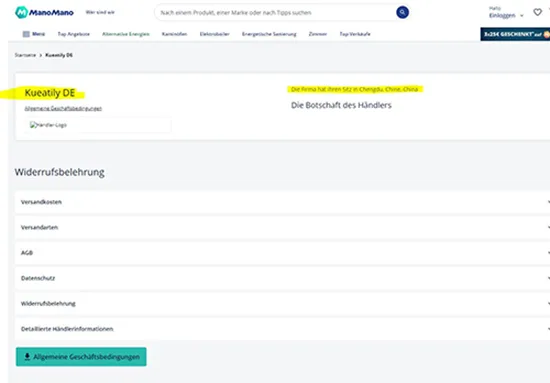Click the highlighted Kueatily DE seller heading
The image size is (550, 383).
click(50, 93)
